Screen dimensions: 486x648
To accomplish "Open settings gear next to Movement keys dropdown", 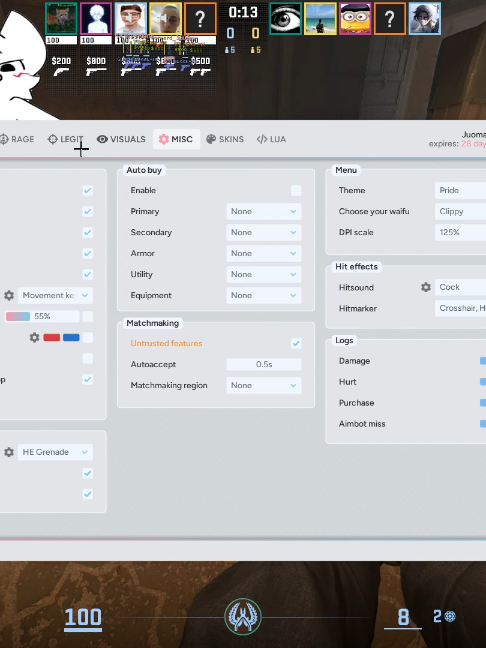I will 9,295.
